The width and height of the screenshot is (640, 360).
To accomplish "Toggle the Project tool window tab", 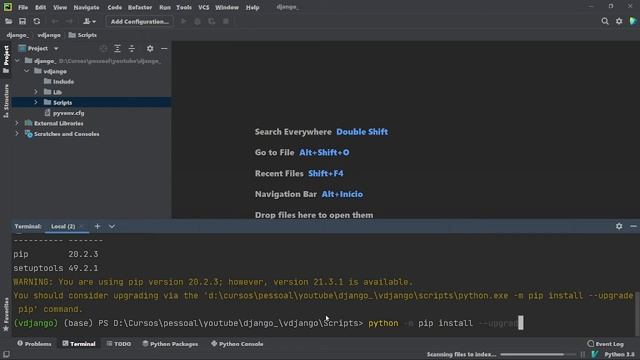I will tap(6, 60).
